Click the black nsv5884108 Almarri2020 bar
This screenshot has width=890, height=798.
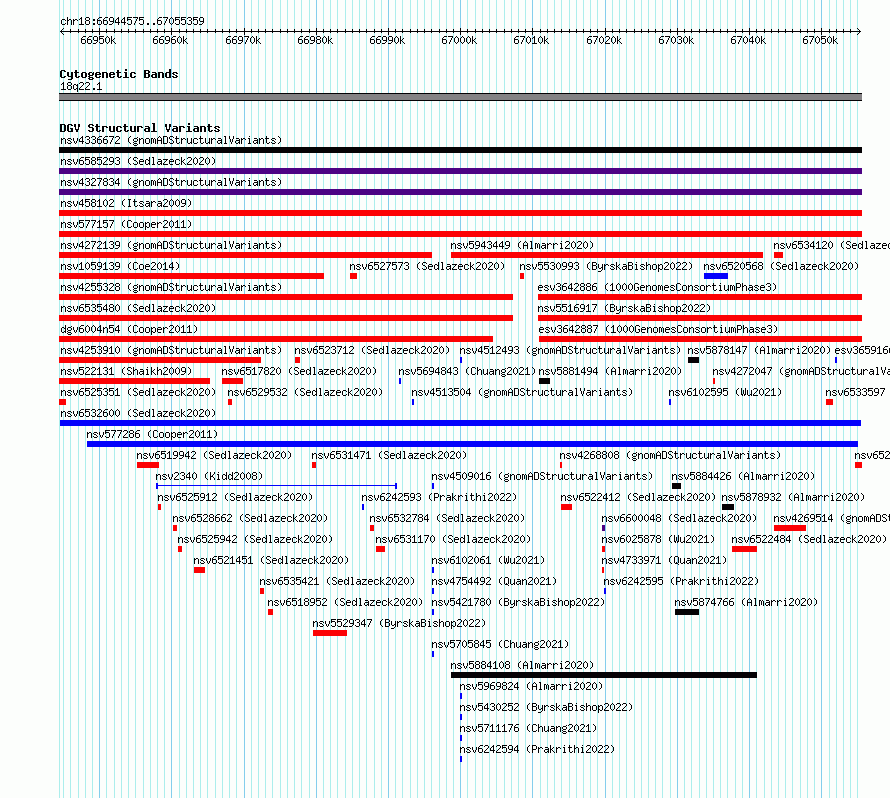(604, 675)
